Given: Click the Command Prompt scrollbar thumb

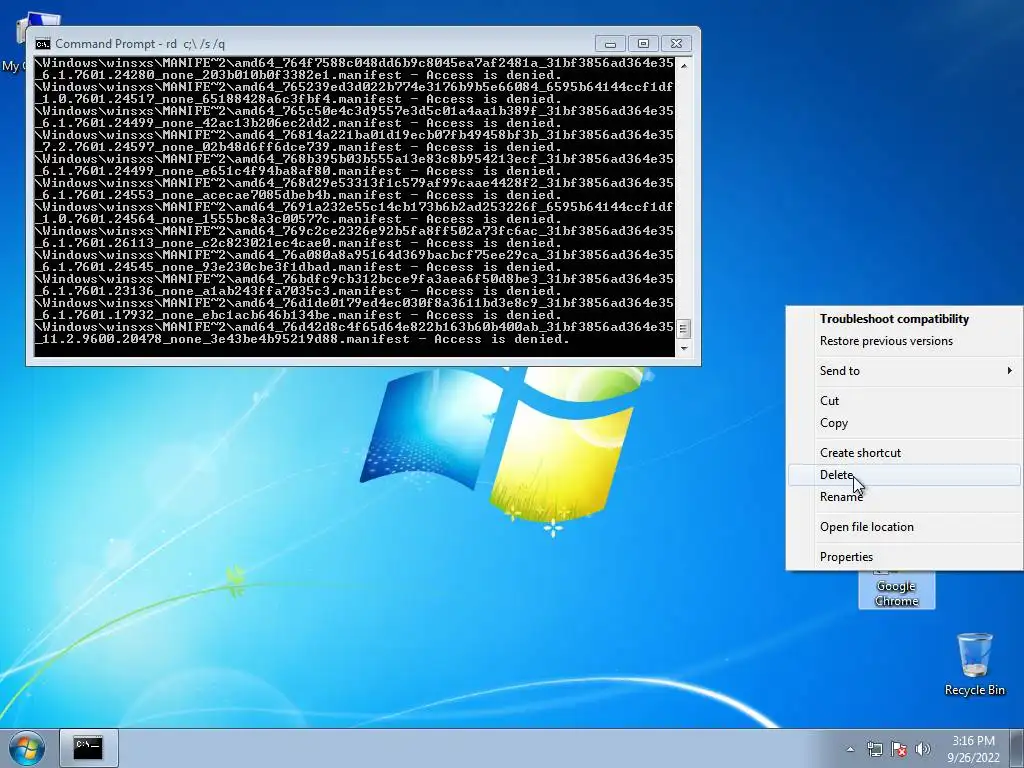Looking at the screenshot, I should coord(684,328).
